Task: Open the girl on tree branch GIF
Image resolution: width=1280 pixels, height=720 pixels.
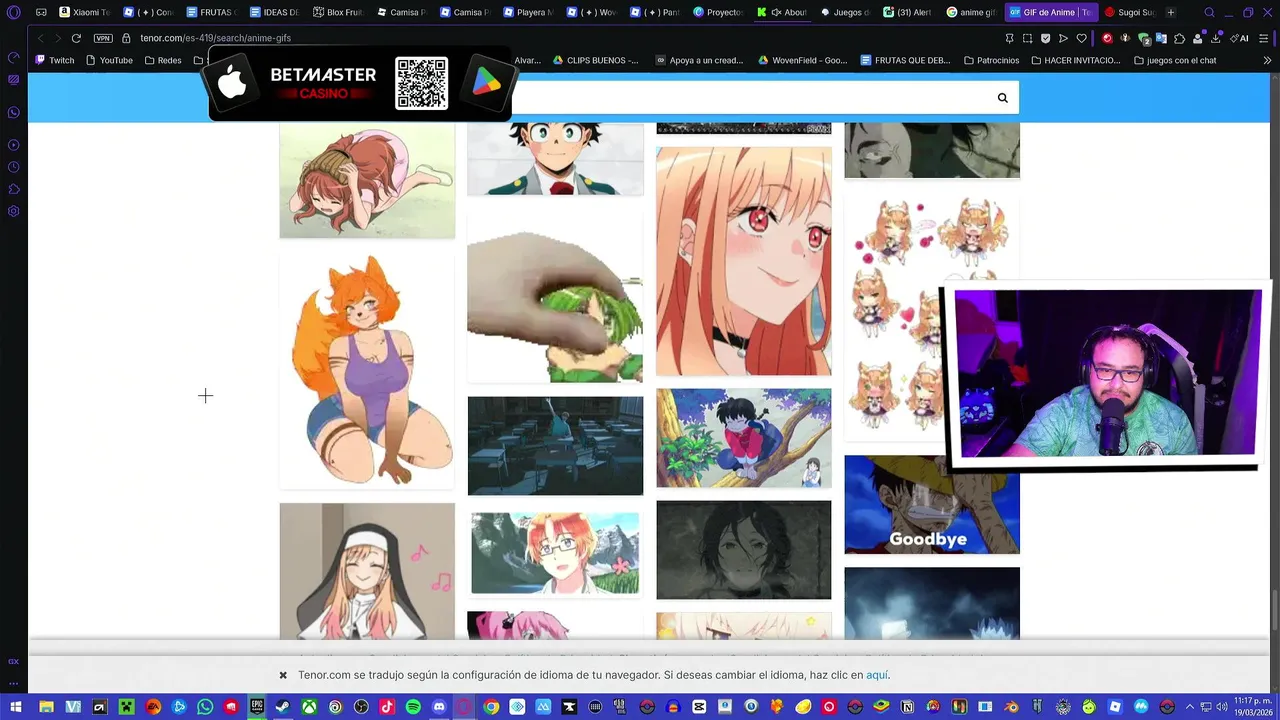Action: pyautogui.click(x=744, y=438)
